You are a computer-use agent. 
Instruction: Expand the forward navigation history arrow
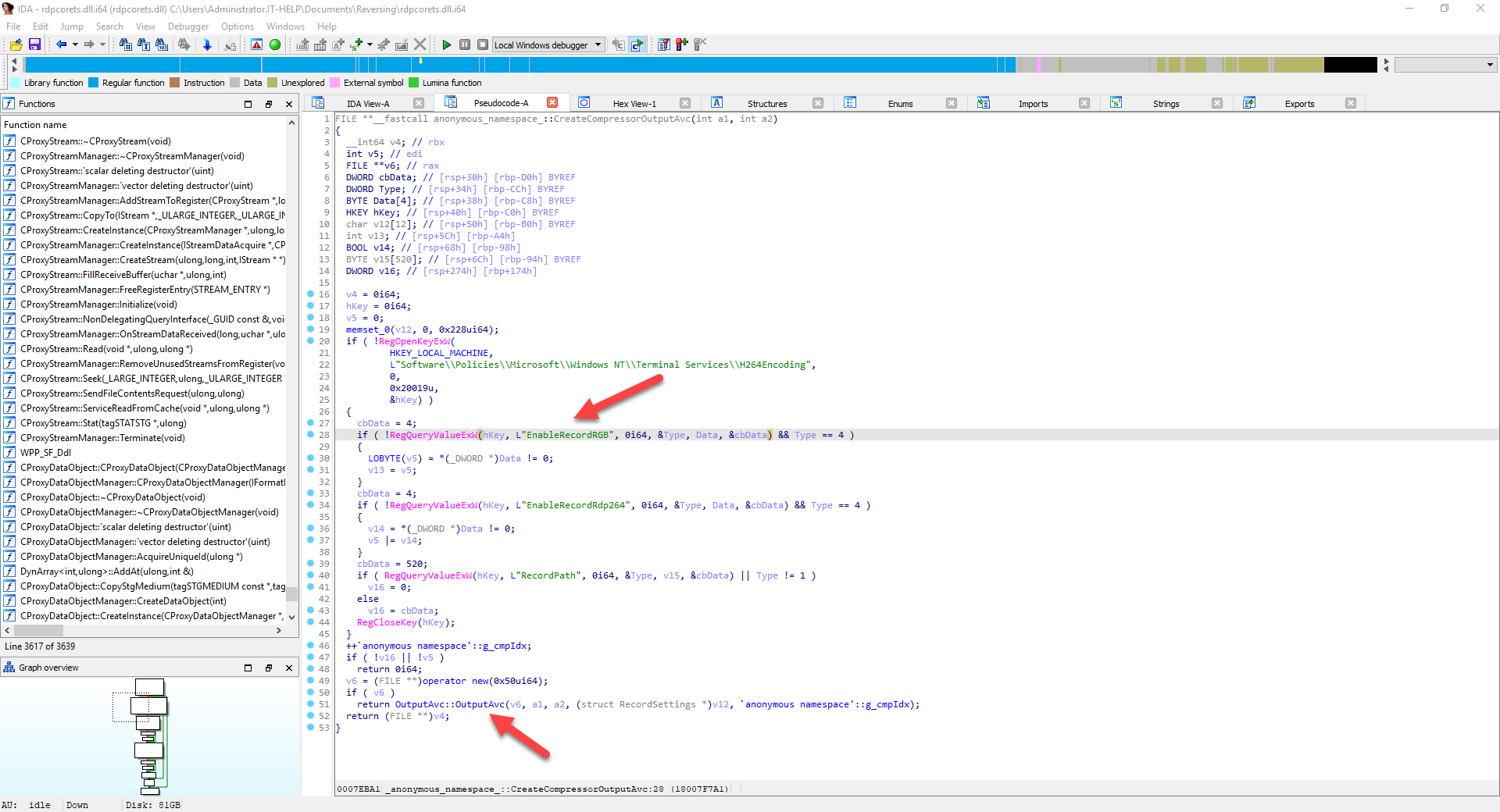tap(102, 45)
